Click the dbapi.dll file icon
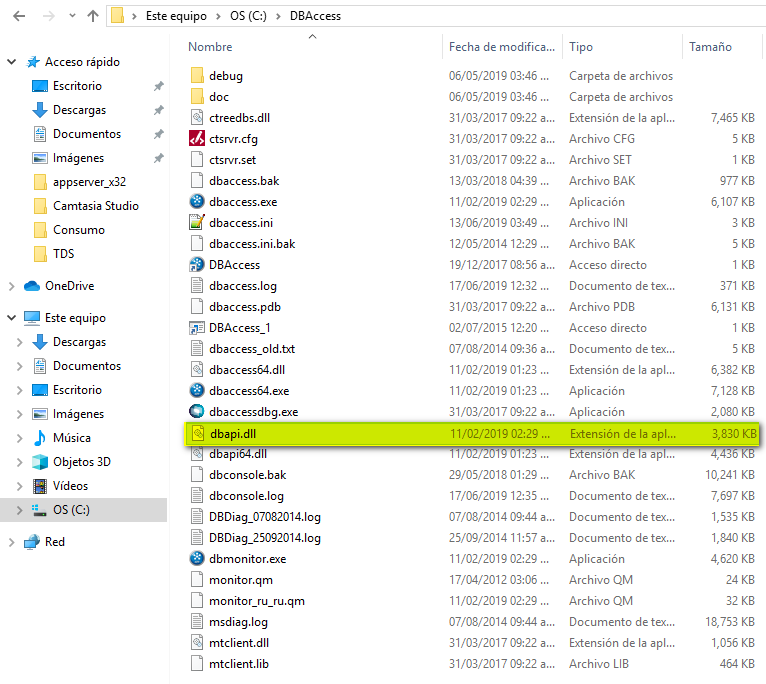The width and height of the screenshot is (766, 684). [198, 433]
